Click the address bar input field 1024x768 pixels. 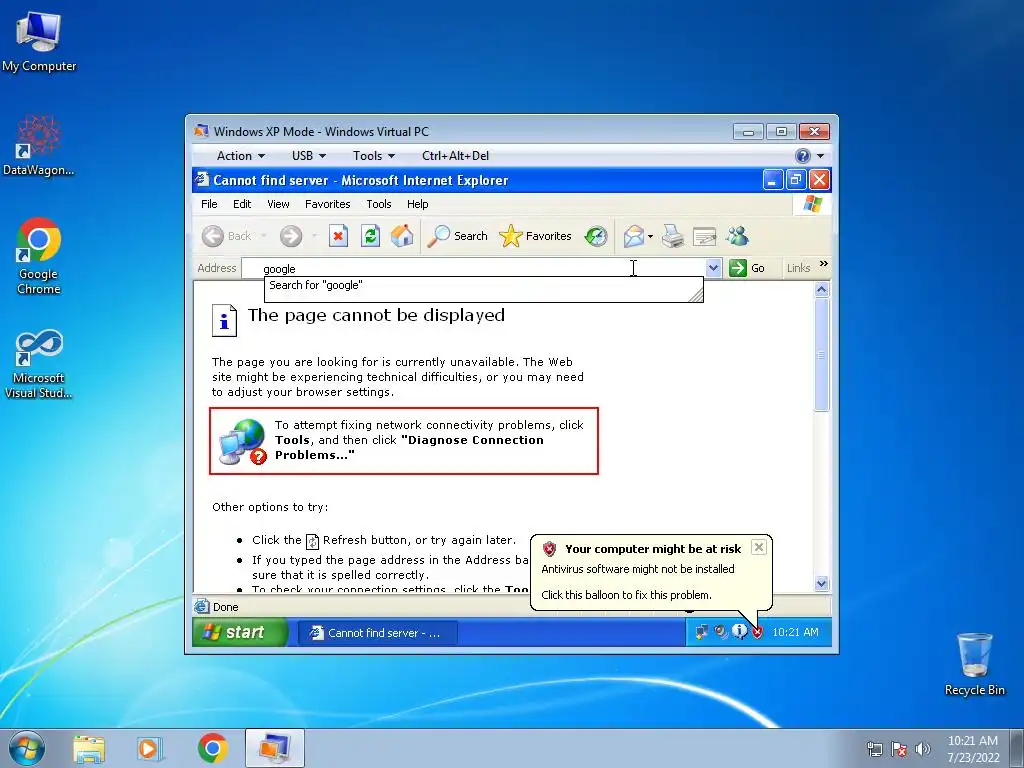click(x=473, y=268)
